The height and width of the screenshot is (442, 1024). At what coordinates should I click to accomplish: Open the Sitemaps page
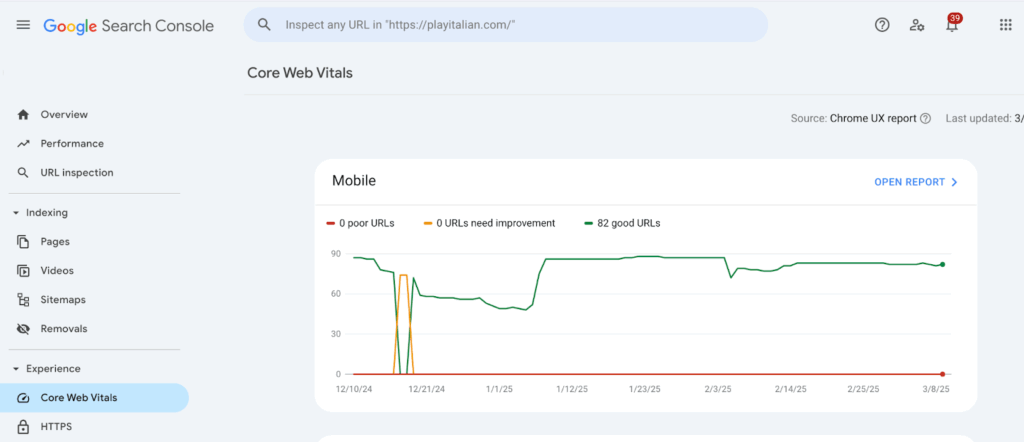point(62,300)
